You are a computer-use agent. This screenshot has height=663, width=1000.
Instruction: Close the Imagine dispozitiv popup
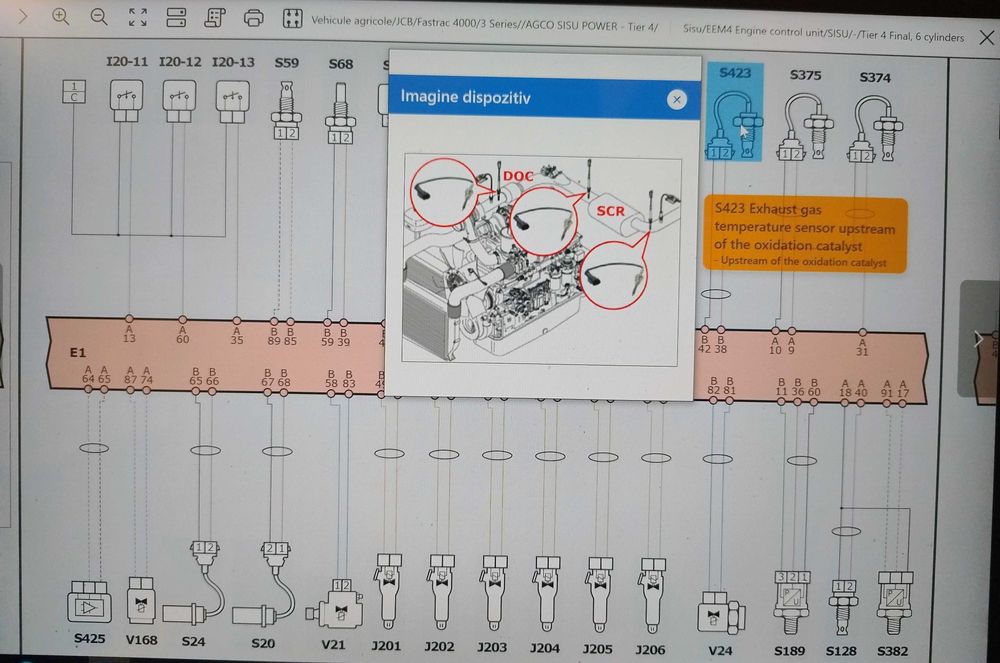point(677,99)
